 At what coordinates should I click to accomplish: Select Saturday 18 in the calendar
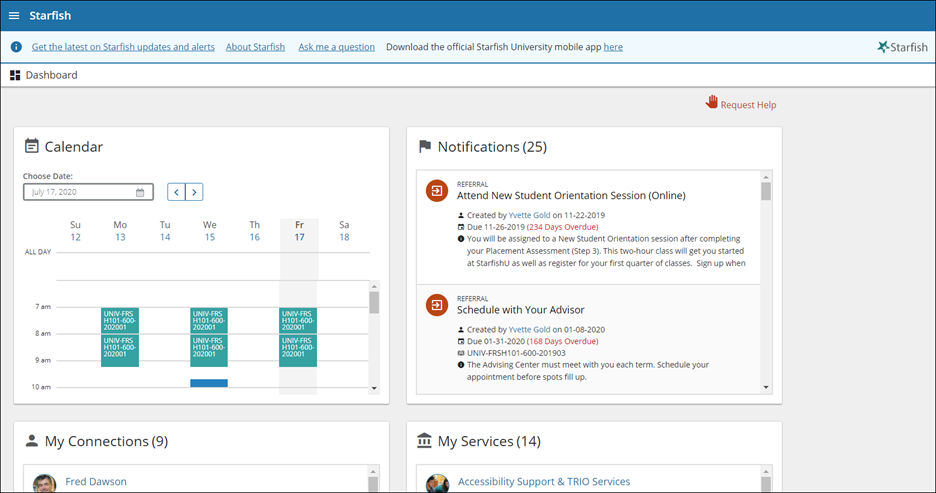coord(344,237)
